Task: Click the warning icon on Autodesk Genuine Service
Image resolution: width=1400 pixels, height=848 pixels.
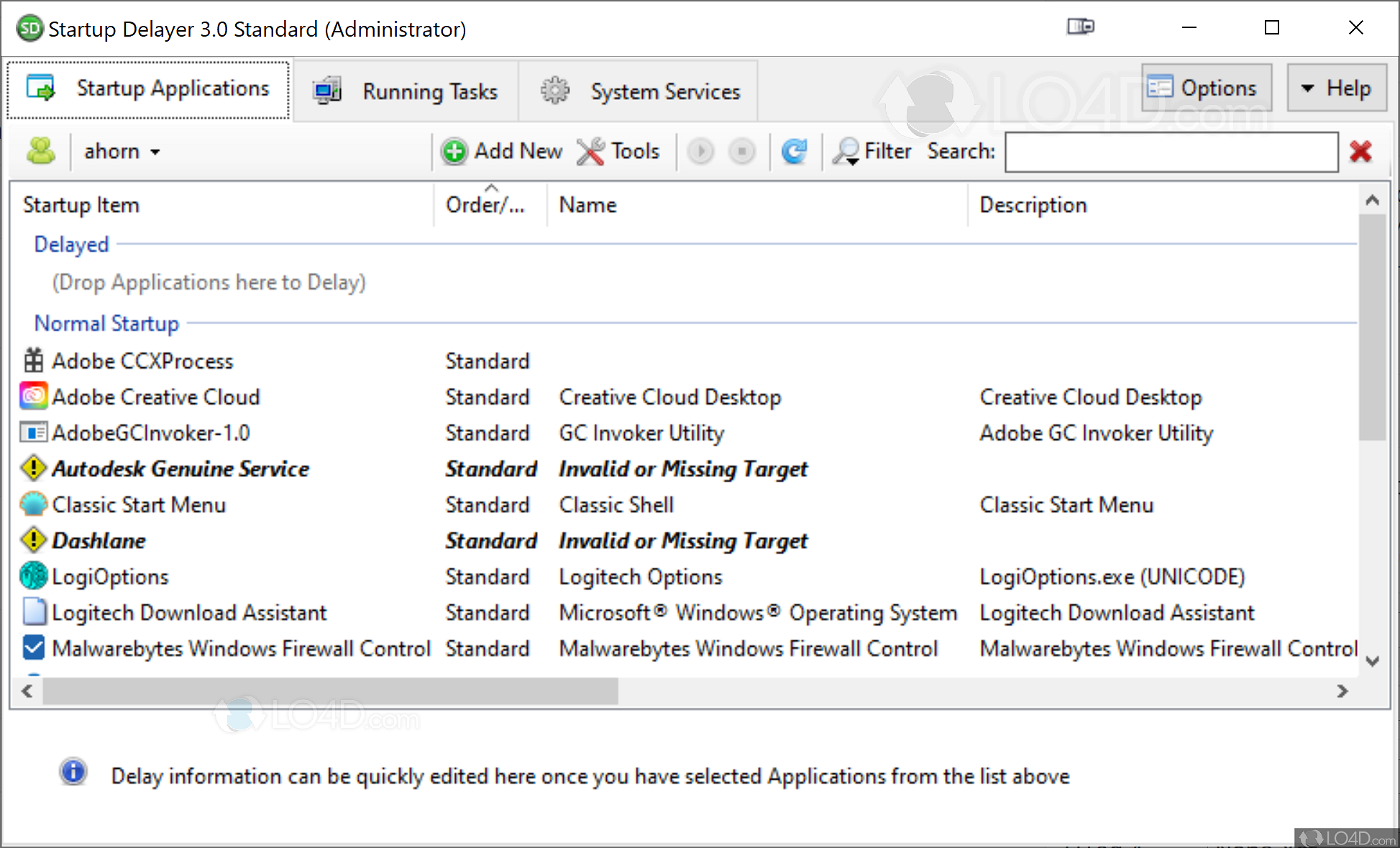Action: point(33,468)
